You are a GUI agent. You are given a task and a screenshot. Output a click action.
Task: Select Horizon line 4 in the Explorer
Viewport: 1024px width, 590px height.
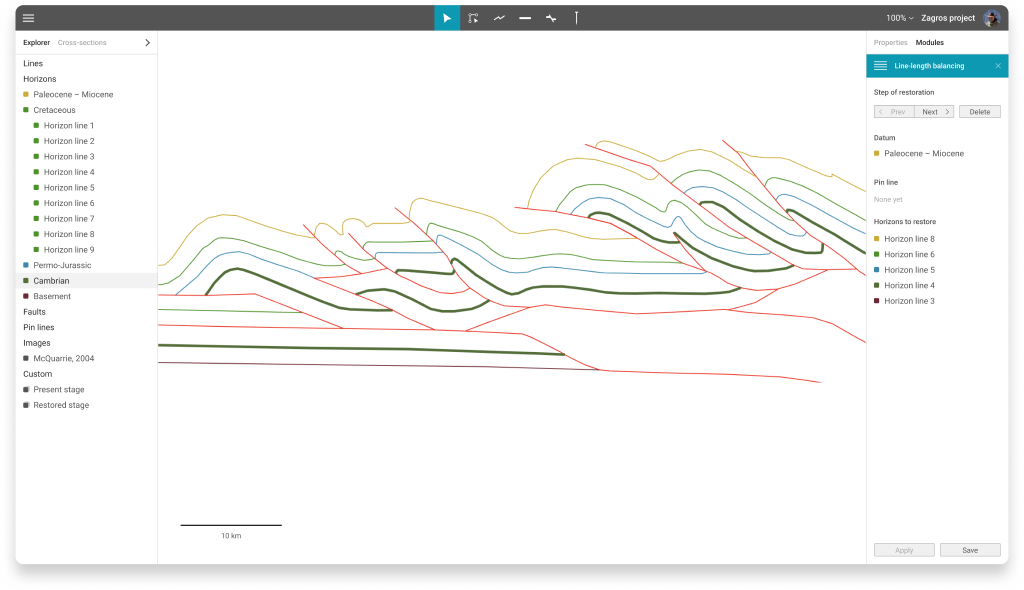pyautogui.click(x=69, y=172)
